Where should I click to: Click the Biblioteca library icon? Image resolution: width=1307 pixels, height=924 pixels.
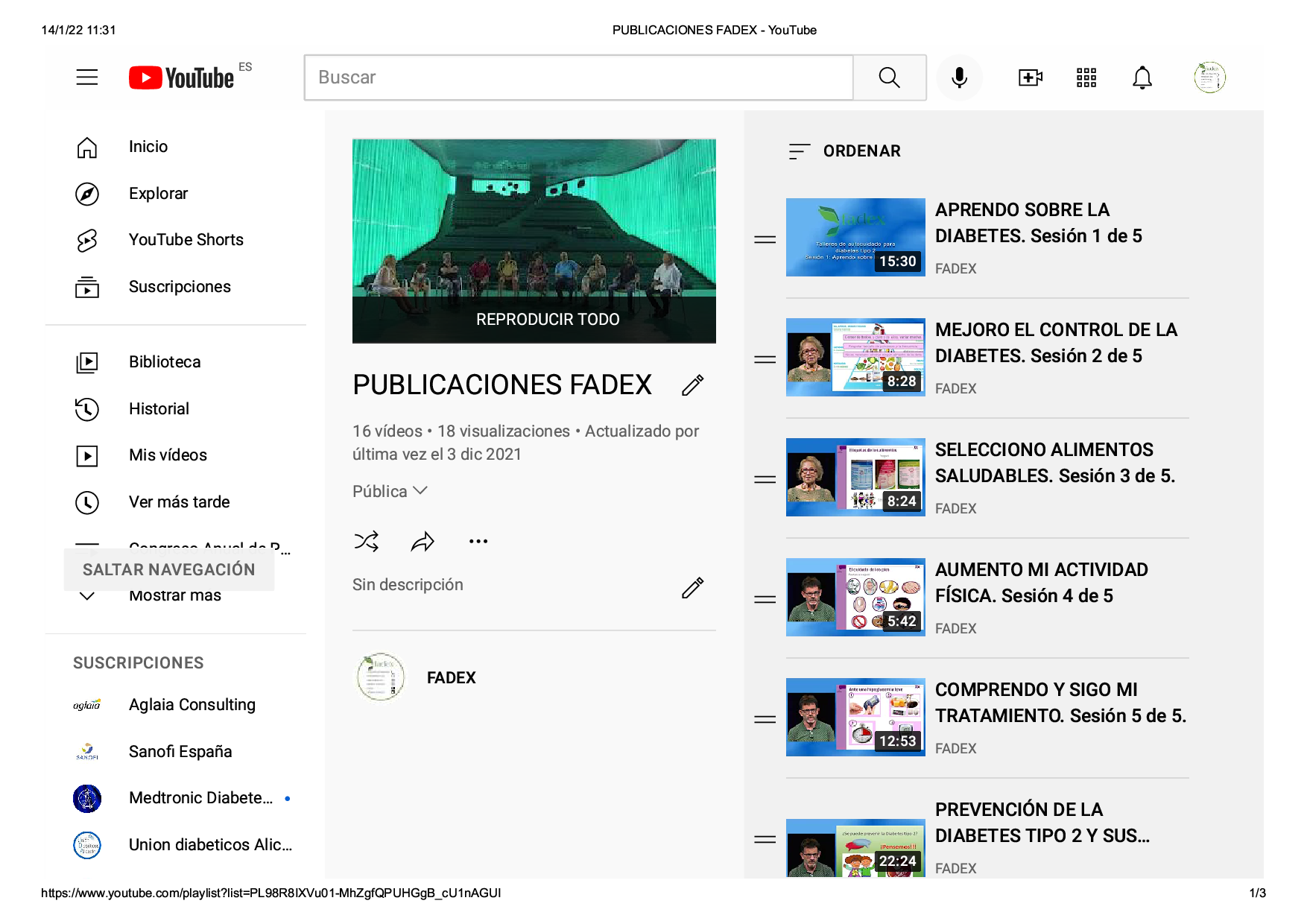tap(87, 363)
